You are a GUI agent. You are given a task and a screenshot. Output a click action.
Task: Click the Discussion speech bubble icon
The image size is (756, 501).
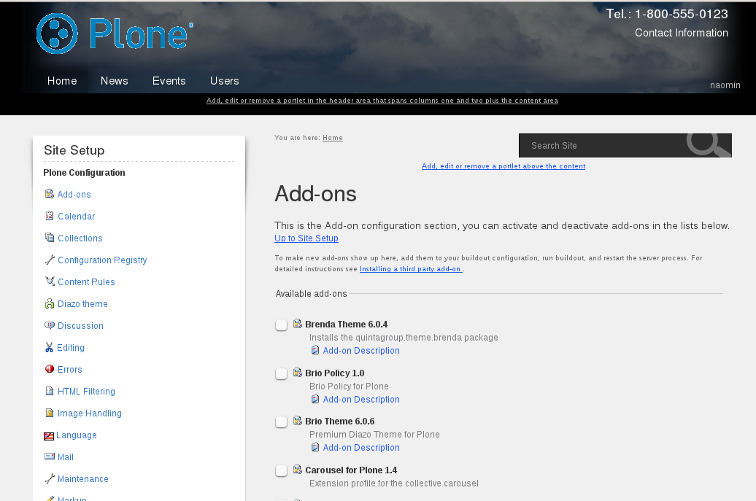49,325
